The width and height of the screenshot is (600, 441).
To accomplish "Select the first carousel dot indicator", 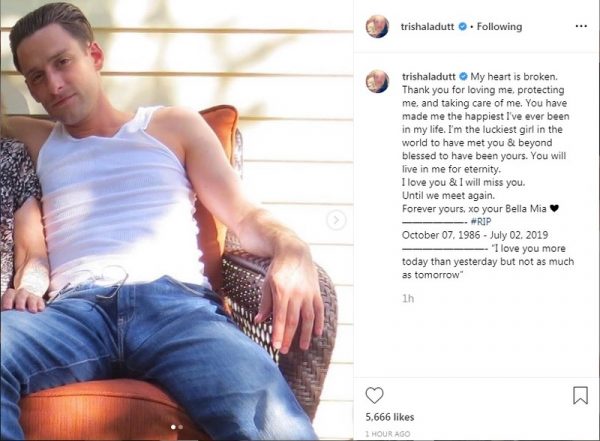I will pyautogui.click(x=173, y=427).
